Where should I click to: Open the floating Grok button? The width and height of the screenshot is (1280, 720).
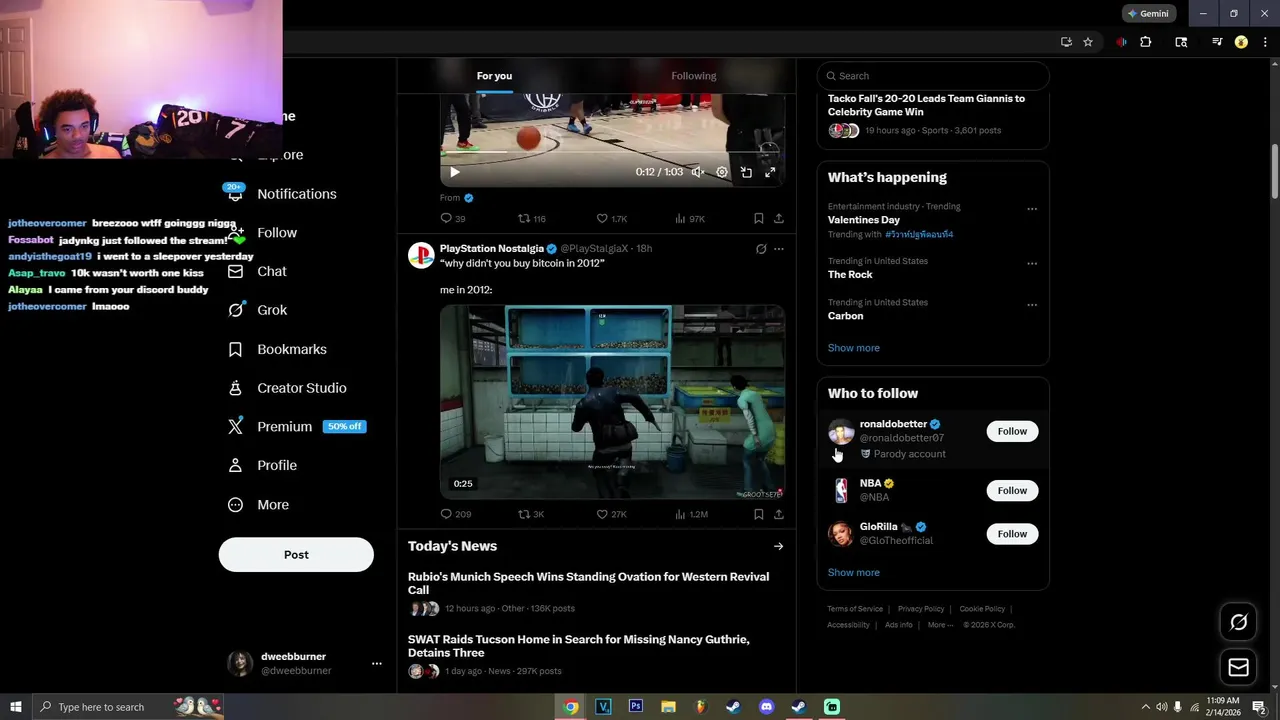tap(1238, 623)
